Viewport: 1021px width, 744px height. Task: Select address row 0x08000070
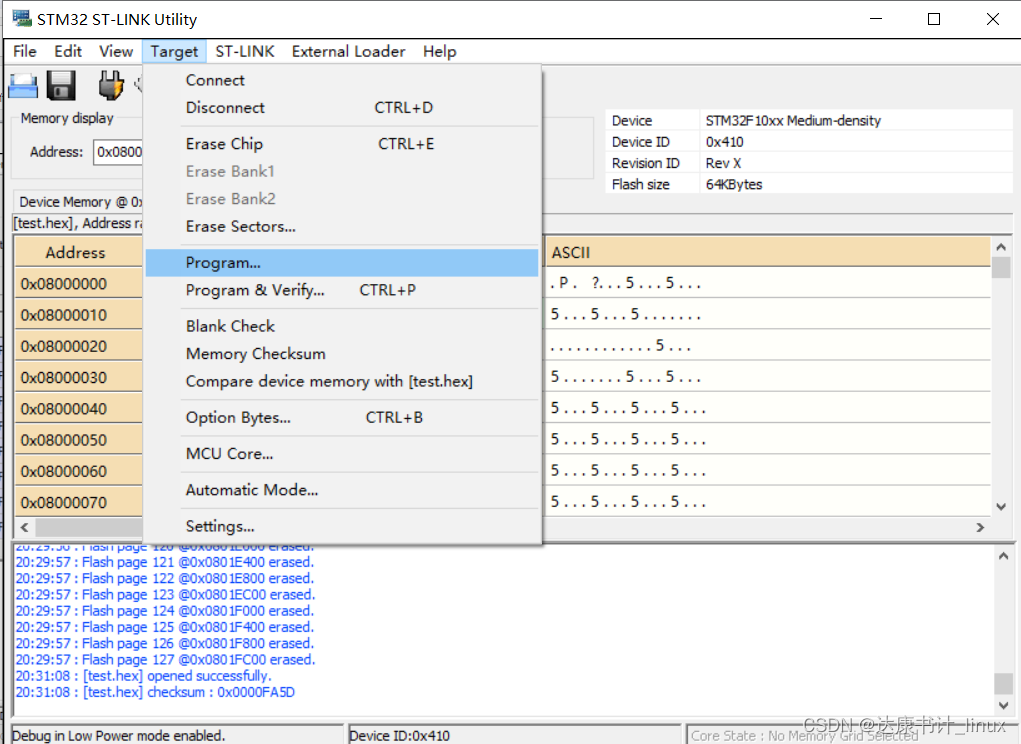pyautogui.click(x=78, y=503)
